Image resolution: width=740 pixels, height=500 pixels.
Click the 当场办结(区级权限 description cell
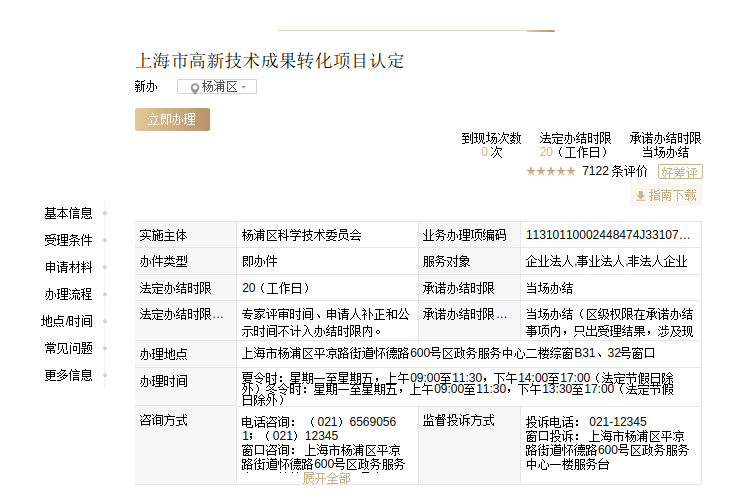(x=609, y=322)
